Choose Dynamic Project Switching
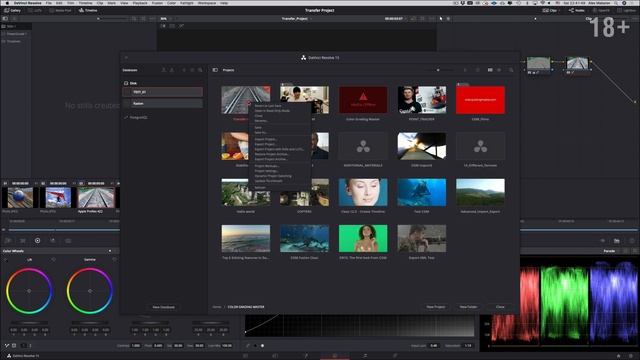 point(273,176)
